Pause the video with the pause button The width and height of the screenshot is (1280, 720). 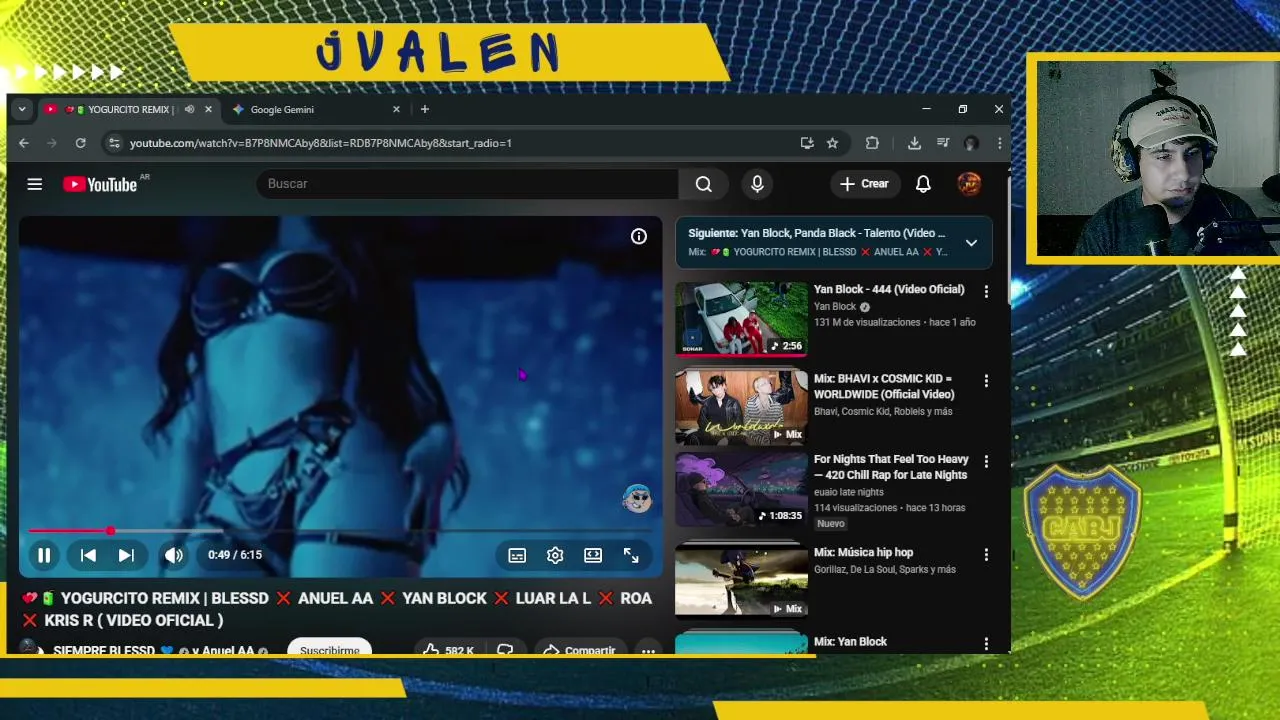[44, 555]
